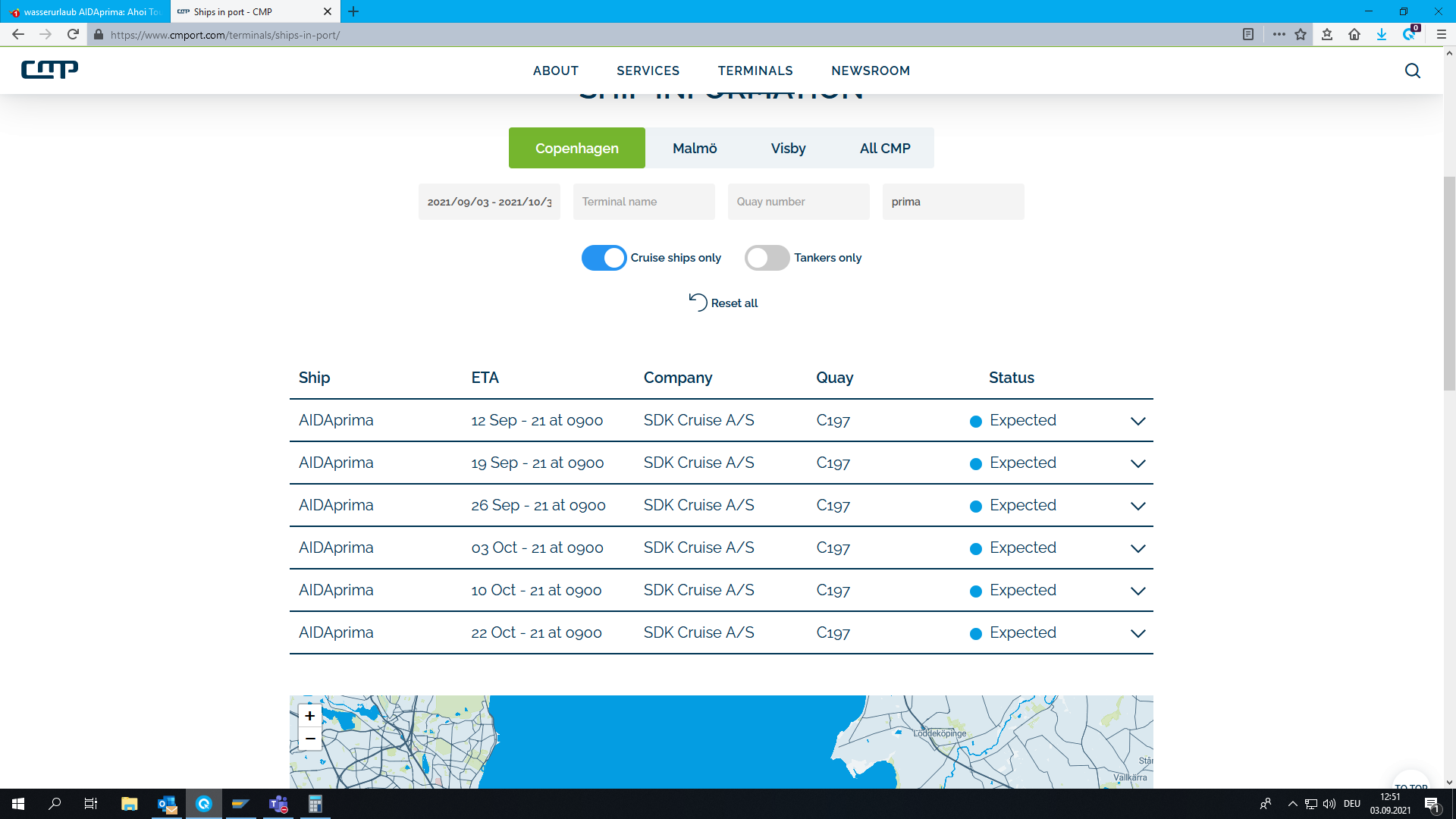This screenshot has width=1456, height=819.
Task: Select the All CMP tab
Action: (x=885, y=149)
